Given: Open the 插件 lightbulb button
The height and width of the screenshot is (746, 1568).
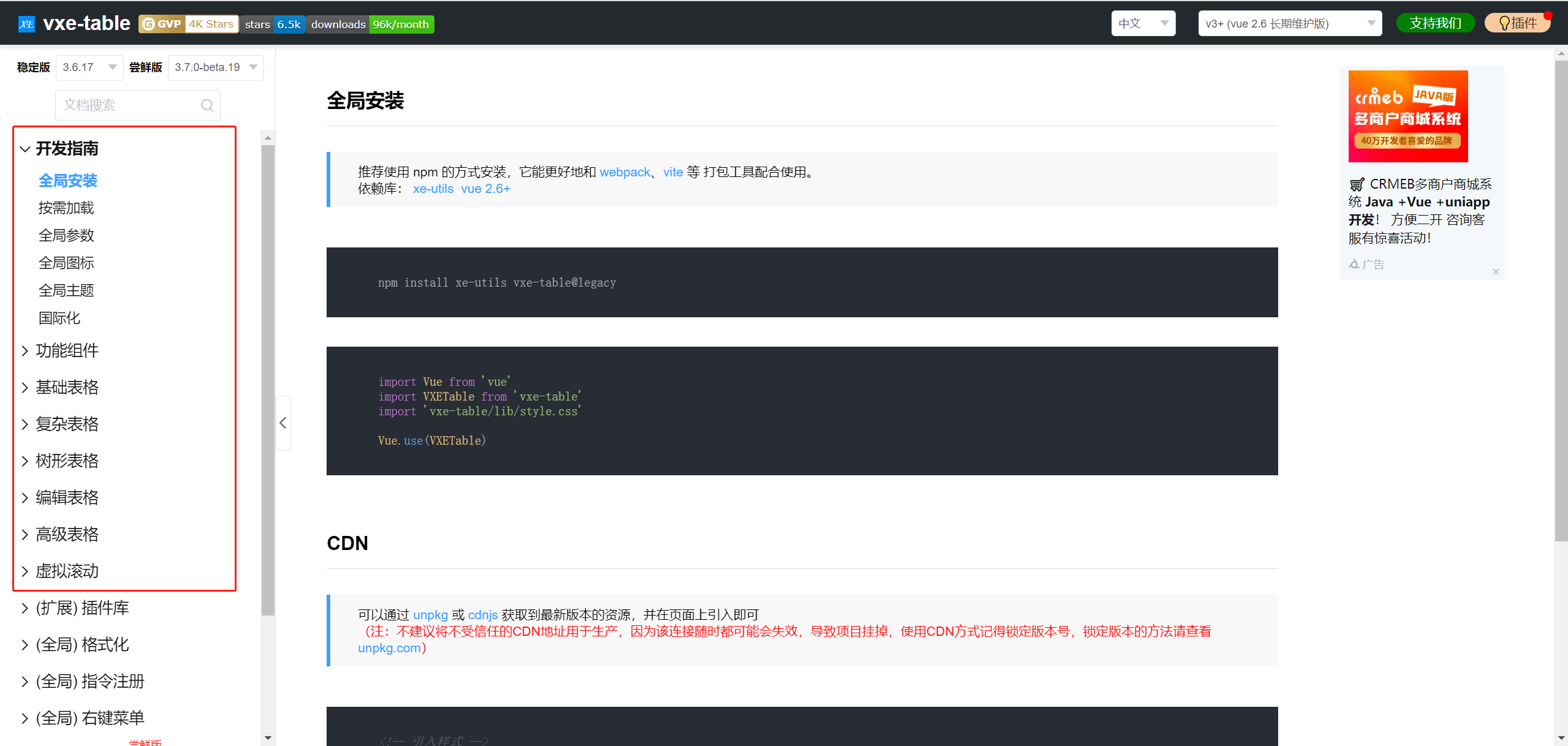Looking at the screenshot, I should pos(1517,23).
